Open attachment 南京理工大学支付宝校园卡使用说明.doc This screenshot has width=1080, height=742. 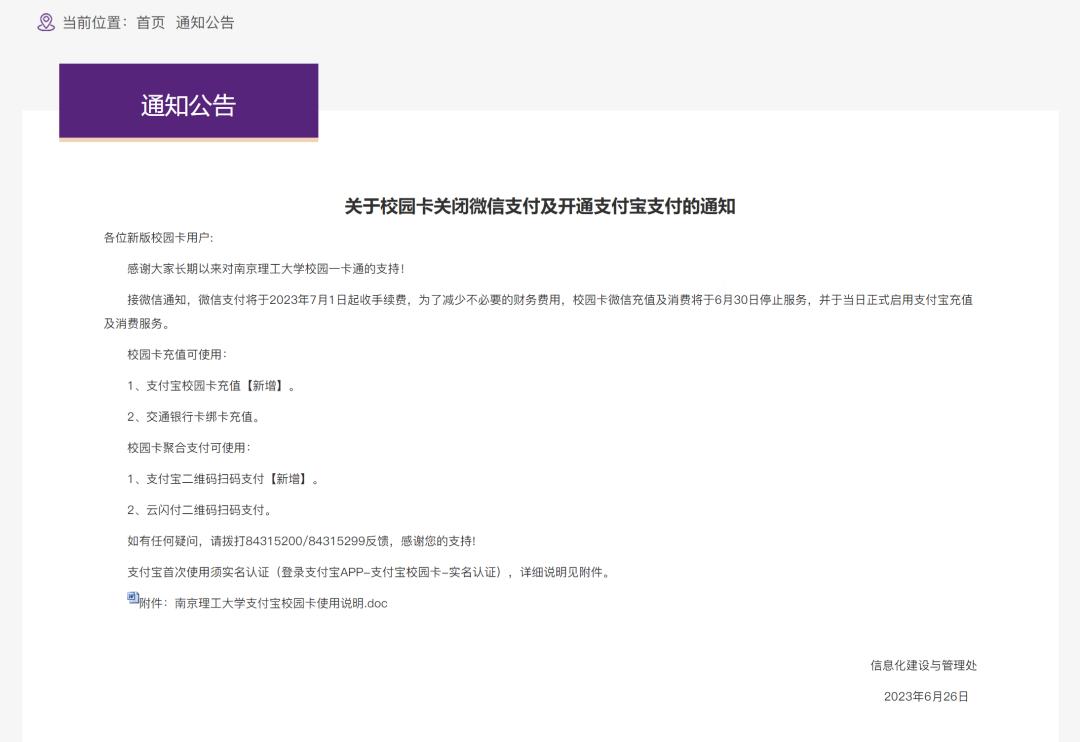click(281, 603)
